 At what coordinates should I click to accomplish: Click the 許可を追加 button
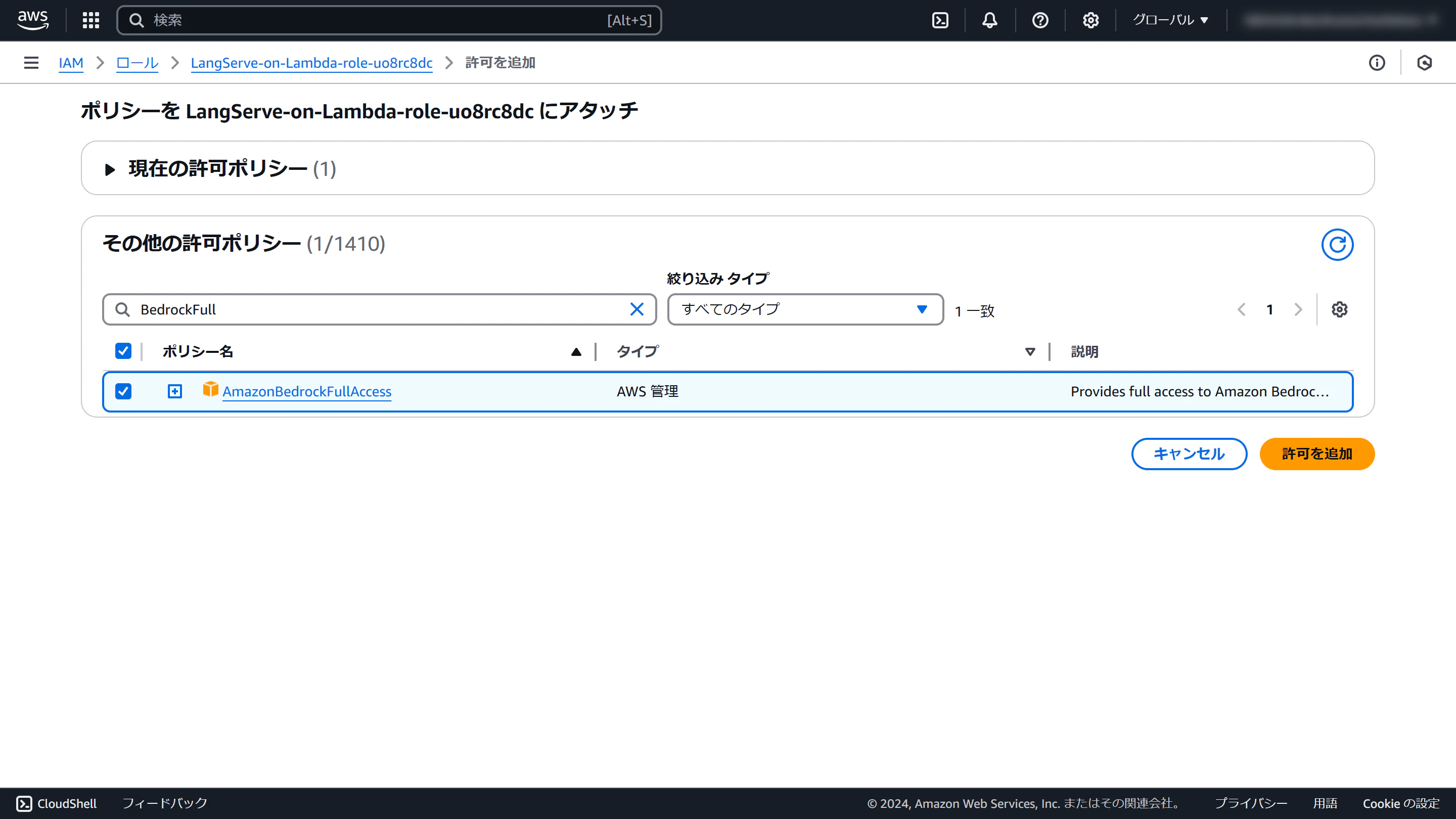(x=1317, y=453)
